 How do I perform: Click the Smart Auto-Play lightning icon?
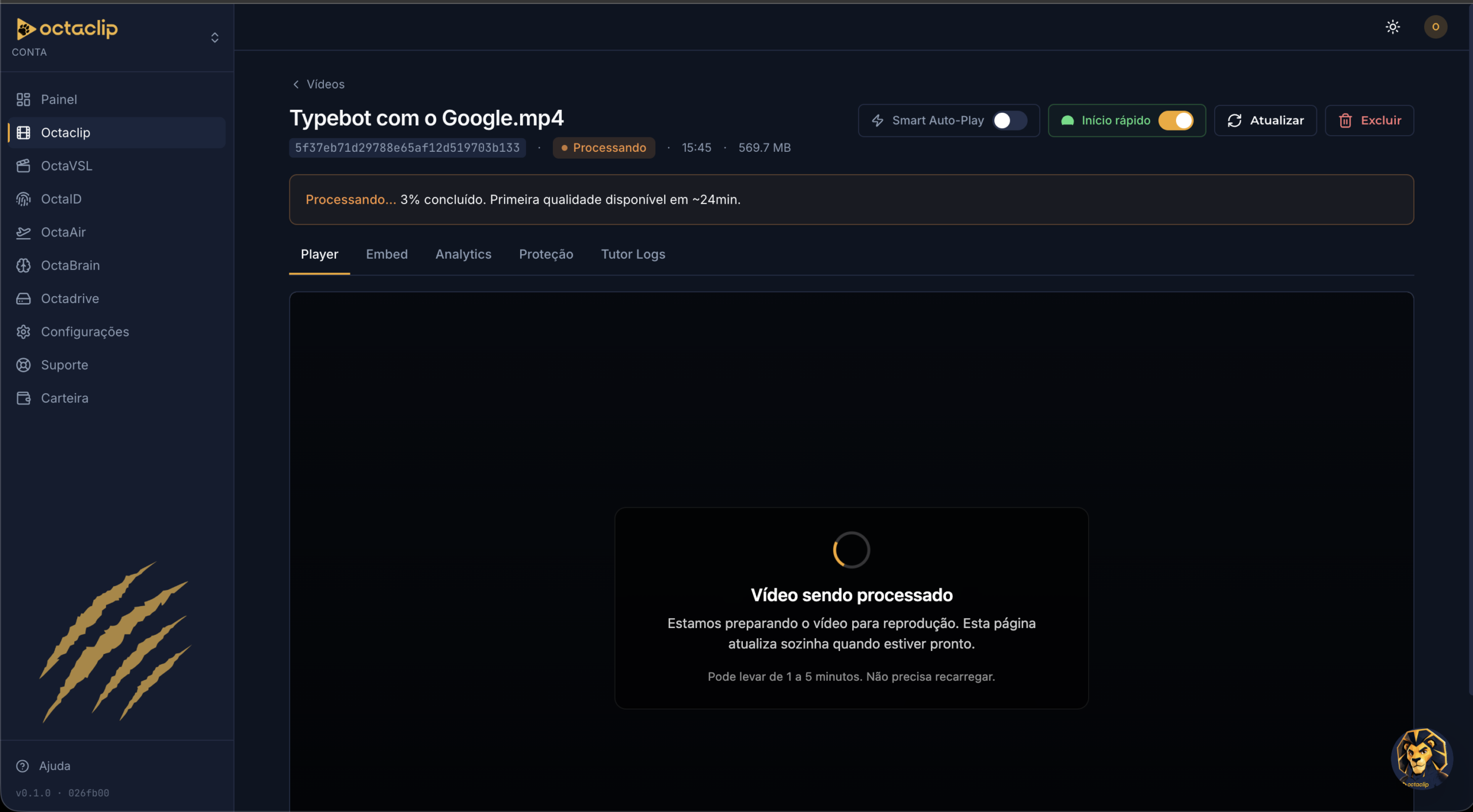(877, 121)
